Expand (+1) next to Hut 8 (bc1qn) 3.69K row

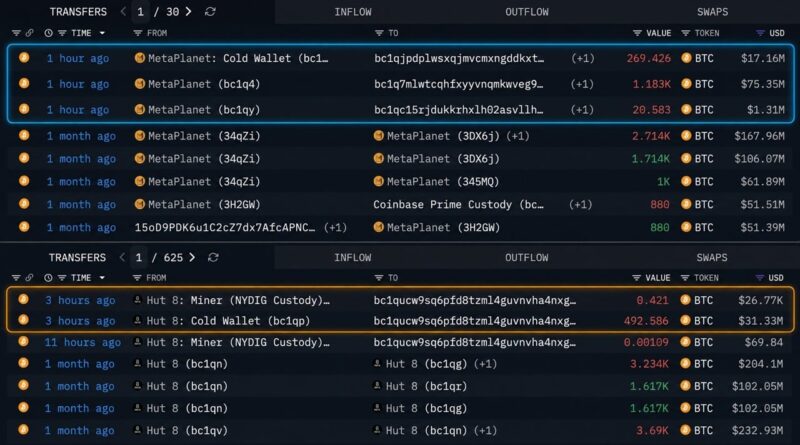pos(485,431)
